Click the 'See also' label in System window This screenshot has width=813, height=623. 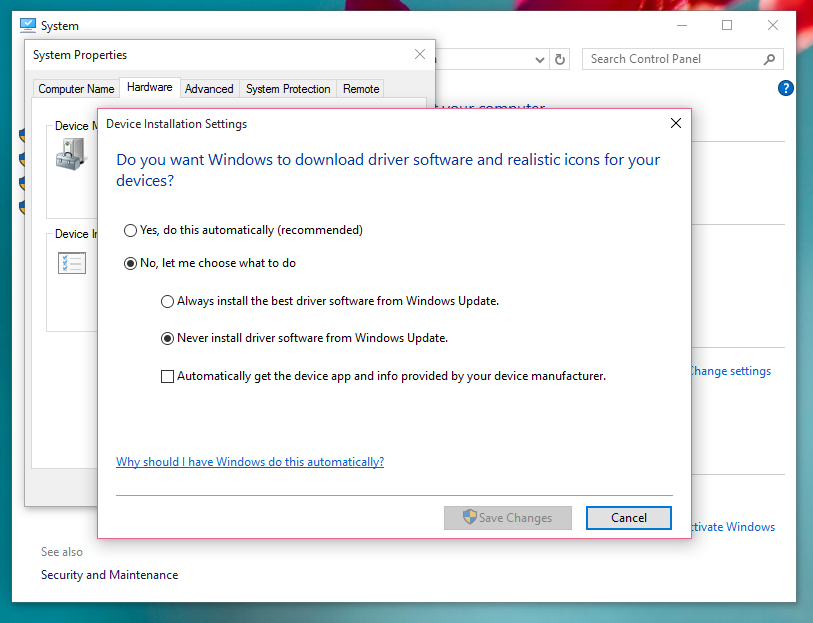click(62, 552)
